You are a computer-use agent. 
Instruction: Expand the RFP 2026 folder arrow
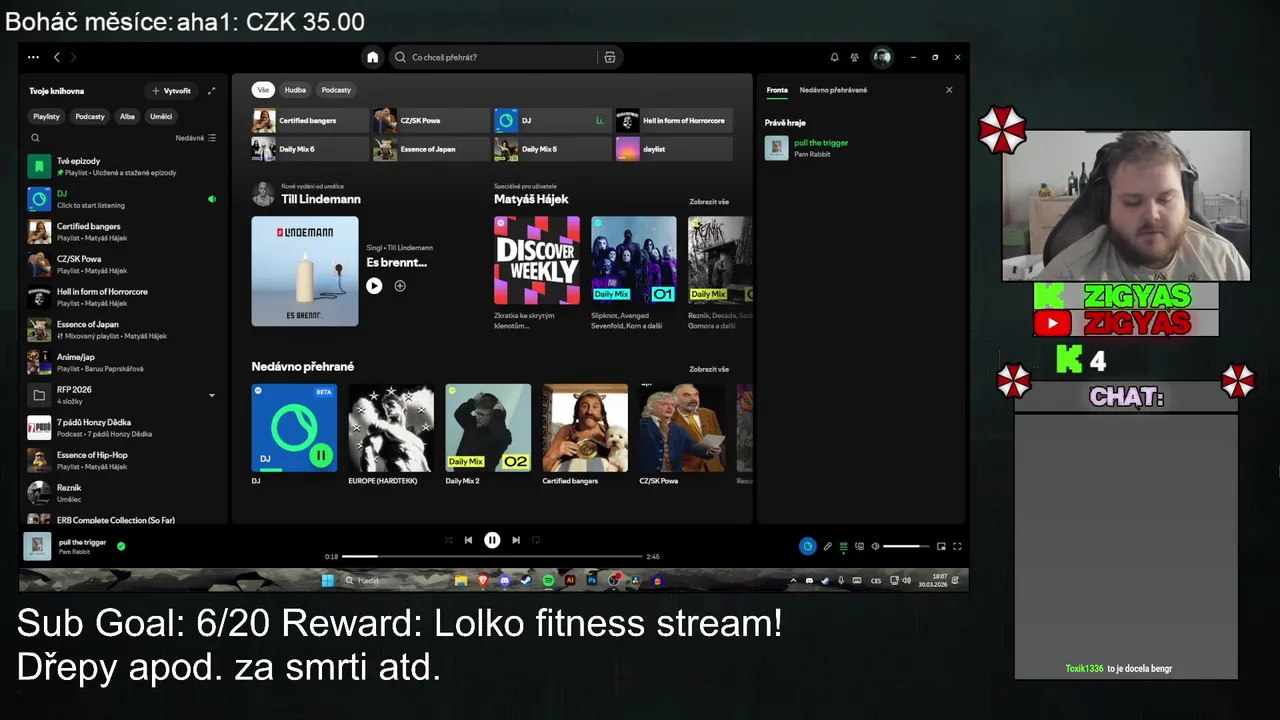click(x=211, y=395)
